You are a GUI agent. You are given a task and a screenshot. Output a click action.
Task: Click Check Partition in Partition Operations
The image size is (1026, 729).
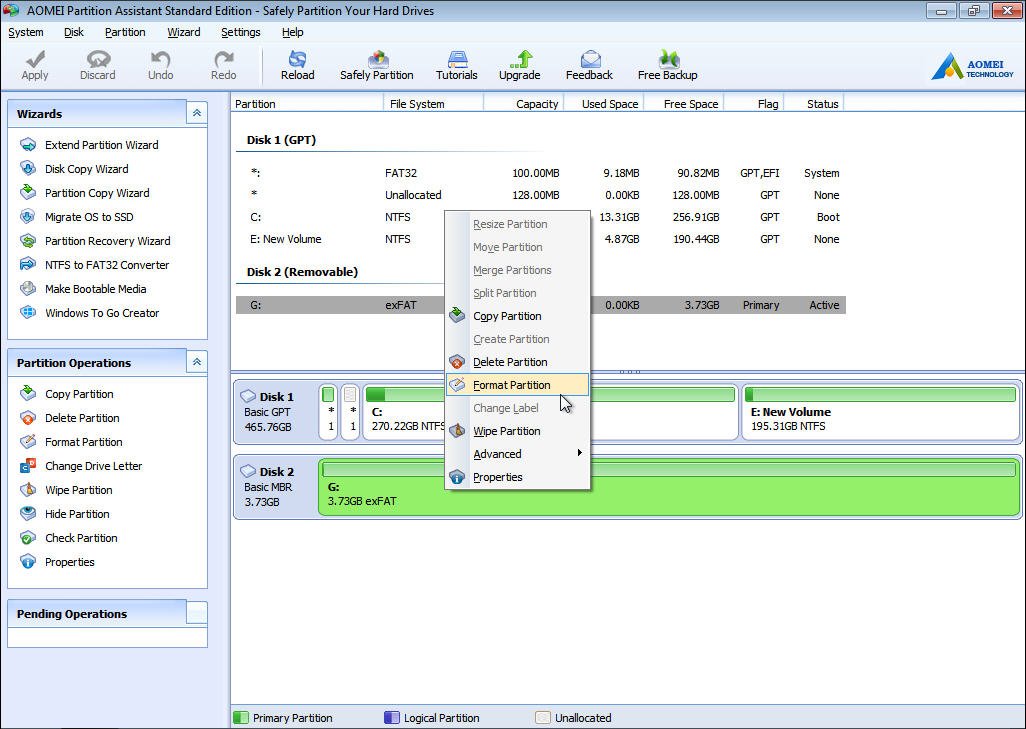[x=81, y=538]
